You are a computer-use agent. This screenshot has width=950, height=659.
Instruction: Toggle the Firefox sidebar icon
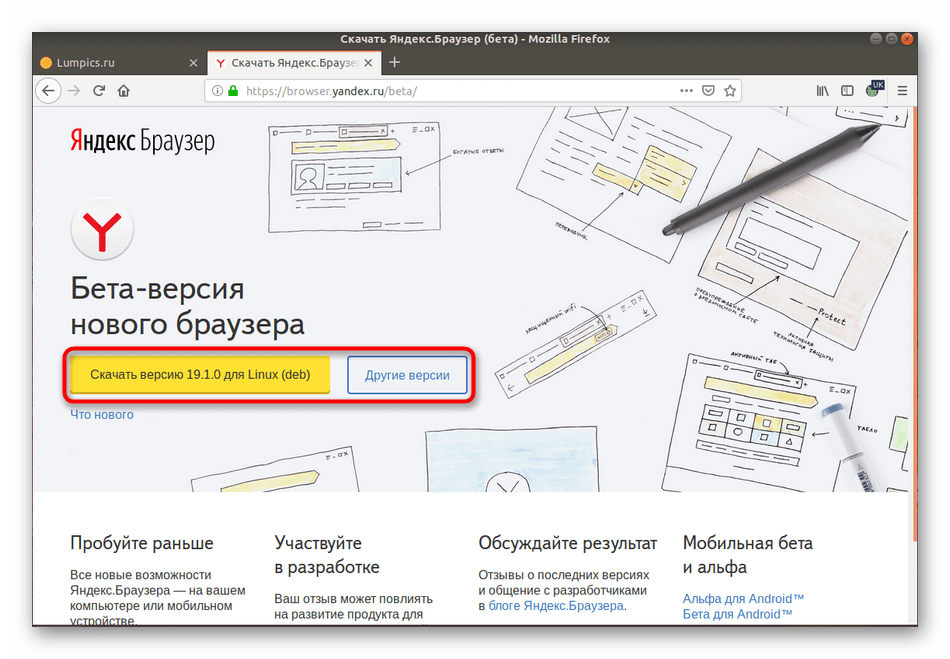click(x=848, y=91)
